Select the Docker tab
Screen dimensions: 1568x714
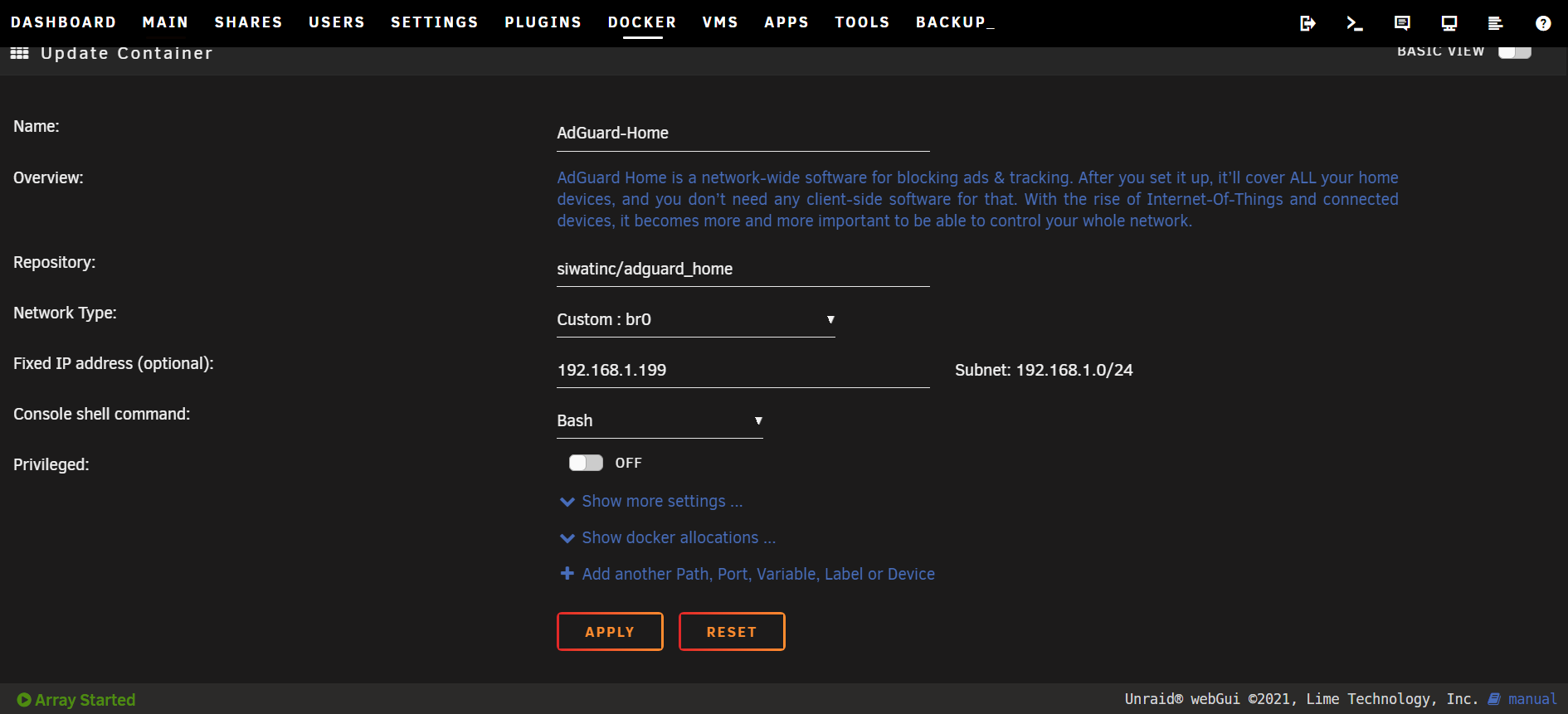(642, 22)
